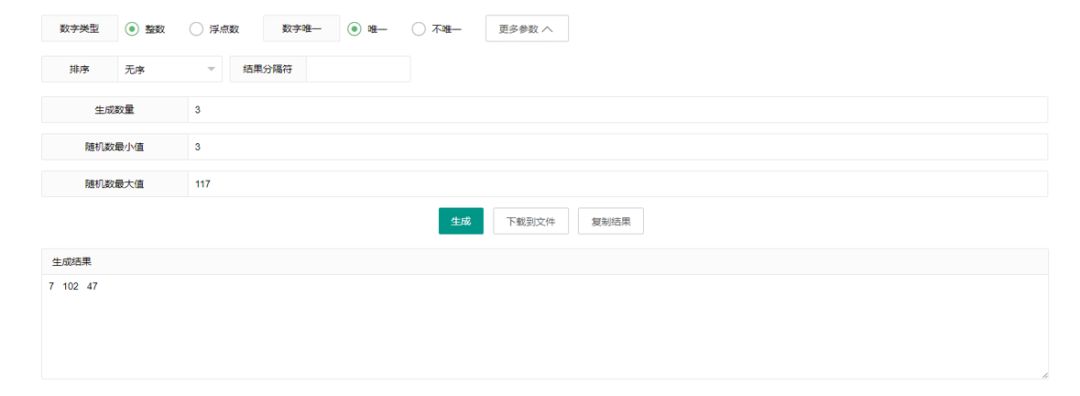Click the 结果分隔符 input field
The image size is (1080, 396).
(358, 69)
